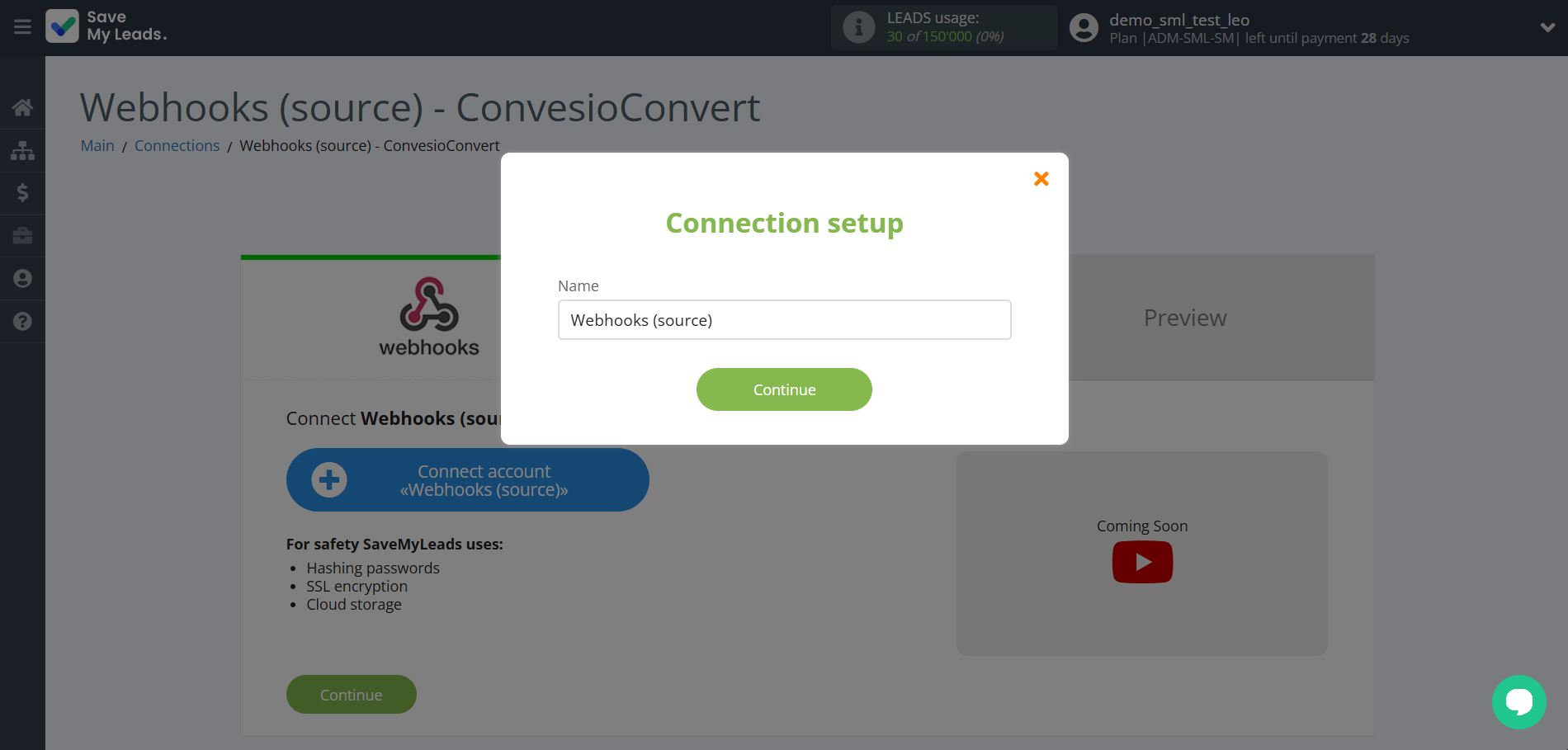Select the Preview step tab
Image resolution: width=1568 pixels, height=750 pixels.
(1185, 318)
